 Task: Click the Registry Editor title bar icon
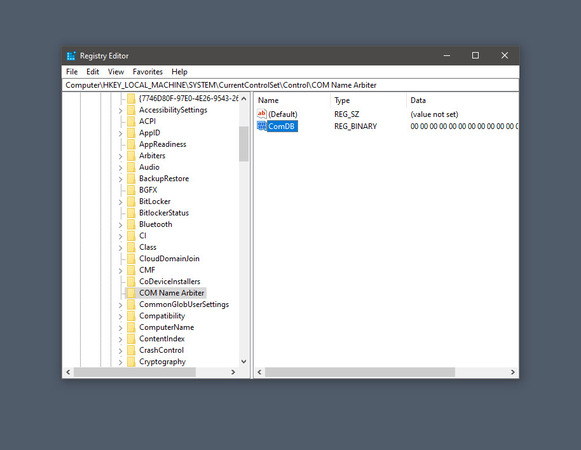pos(71,56)
